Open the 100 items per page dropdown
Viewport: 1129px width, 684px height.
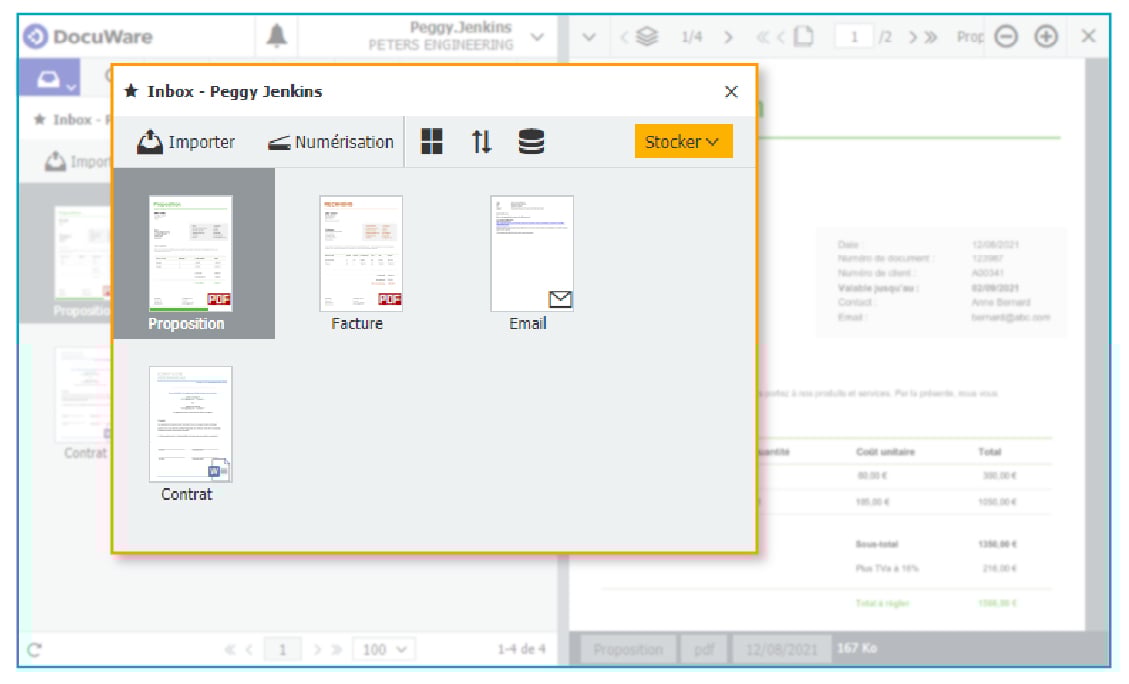tap(385, 650)
